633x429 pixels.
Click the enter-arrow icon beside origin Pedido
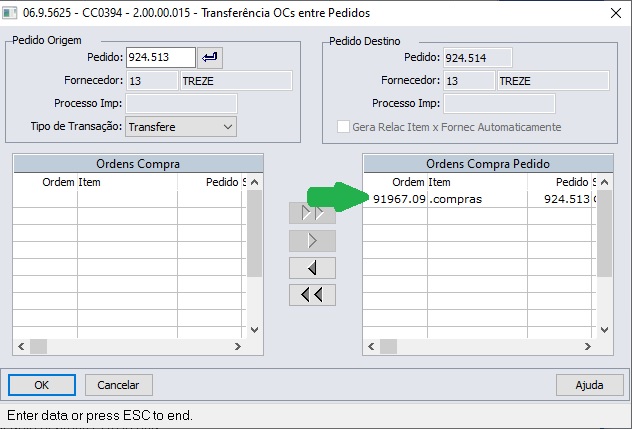[x=210, y=58]
